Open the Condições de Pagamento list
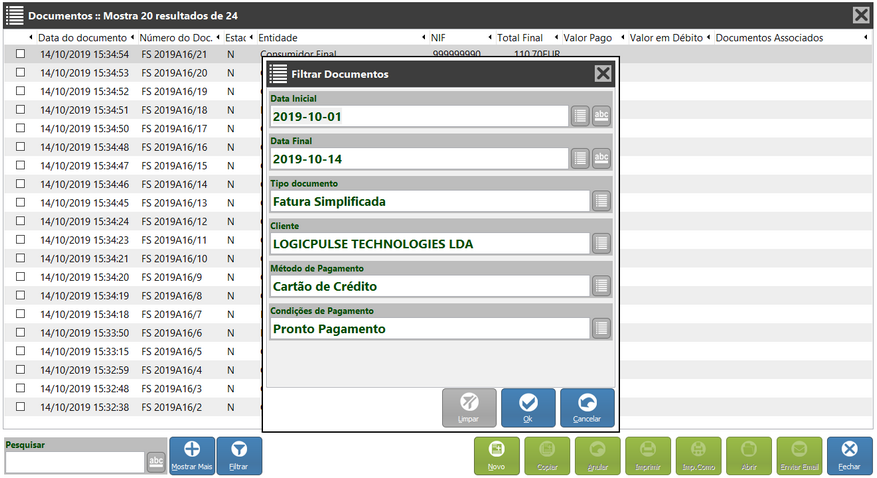 point(601,328)
